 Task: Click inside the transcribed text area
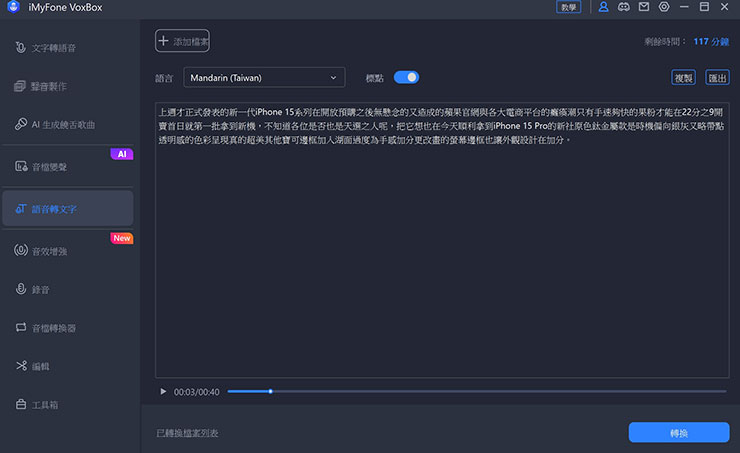(442, 240)
